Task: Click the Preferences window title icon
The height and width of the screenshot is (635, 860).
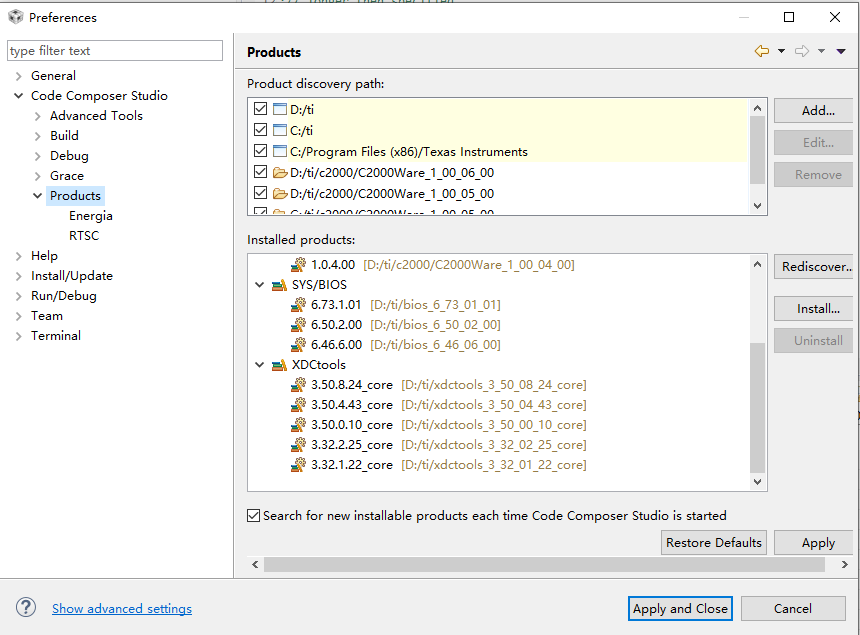Action: click(x=16, y=17)
